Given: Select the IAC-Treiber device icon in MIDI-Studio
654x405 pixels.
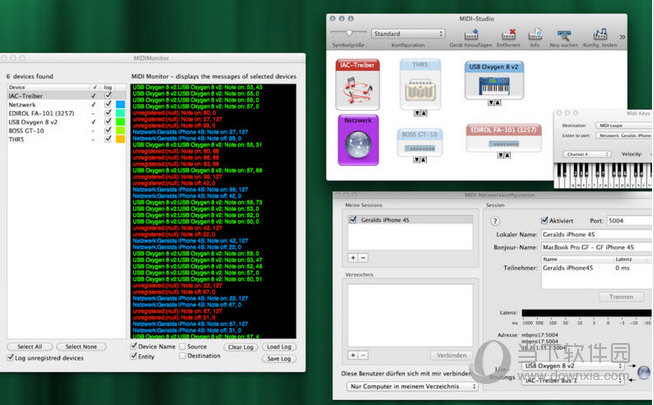Looking at the screenshot, I should tap(357, 84).
